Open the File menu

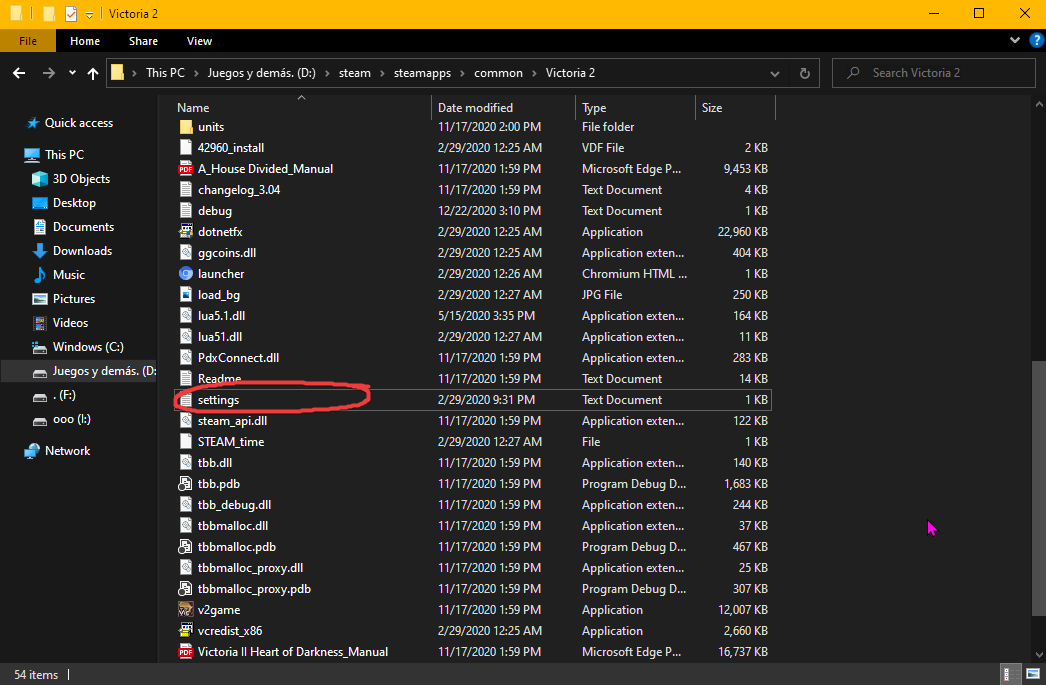pyautogui.click(x=28, y=41)
